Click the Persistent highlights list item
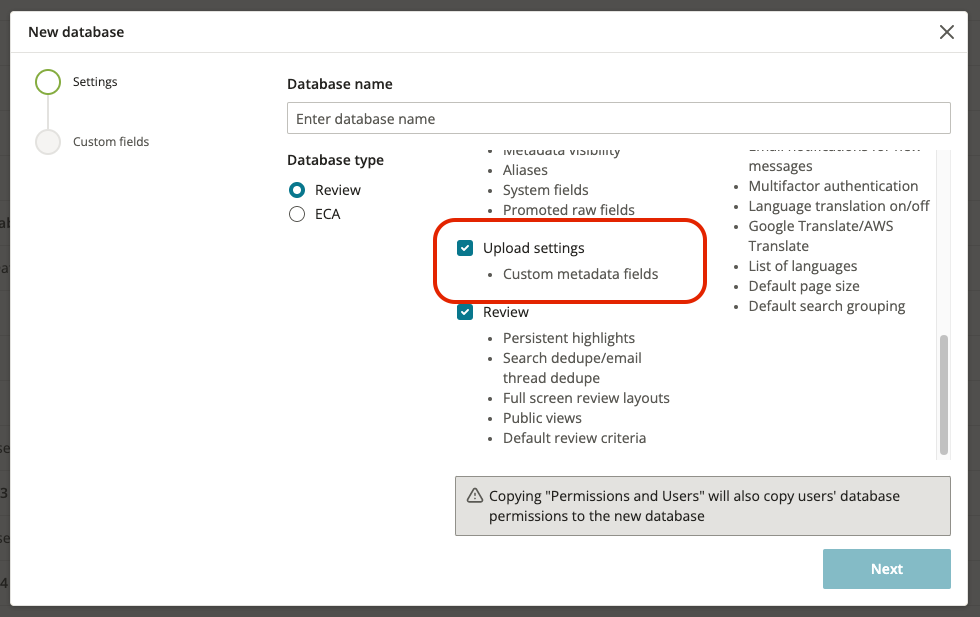 (x=569, y=338)
